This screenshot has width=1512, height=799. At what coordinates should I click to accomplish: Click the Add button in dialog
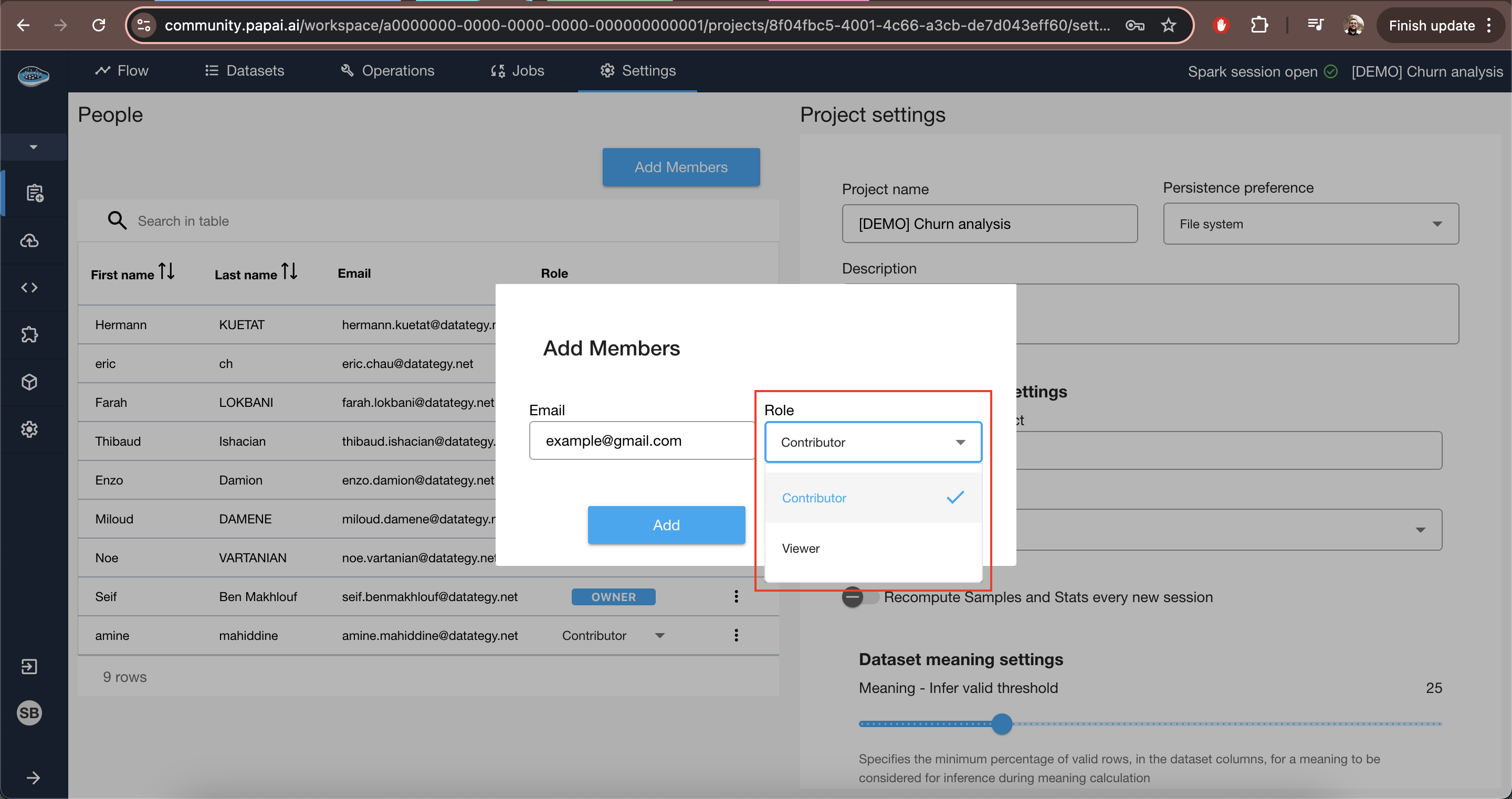666,525
